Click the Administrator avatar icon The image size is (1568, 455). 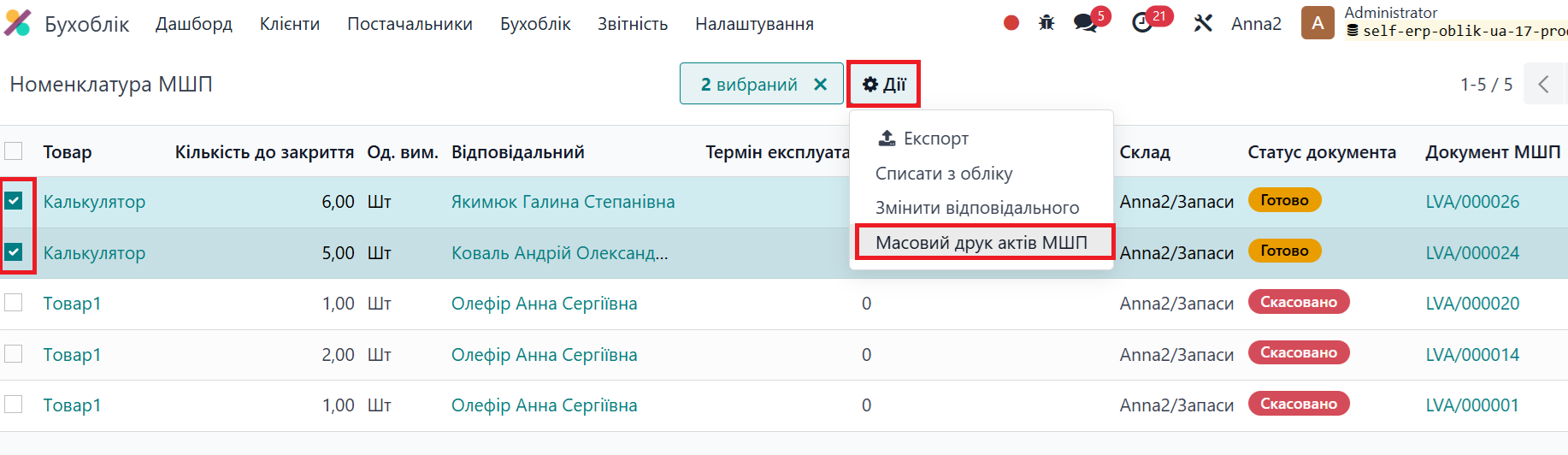(x=1317, y=23)
